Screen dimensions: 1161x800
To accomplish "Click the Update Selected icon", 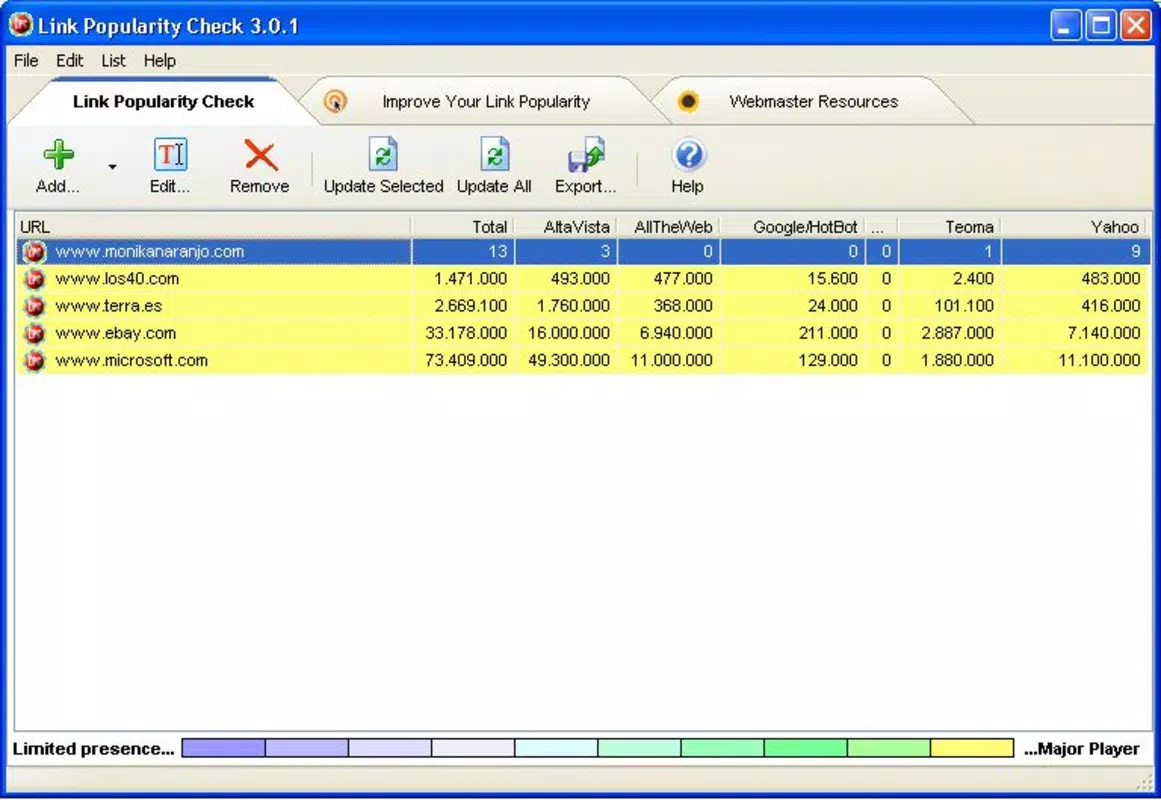I will point(383,155).
